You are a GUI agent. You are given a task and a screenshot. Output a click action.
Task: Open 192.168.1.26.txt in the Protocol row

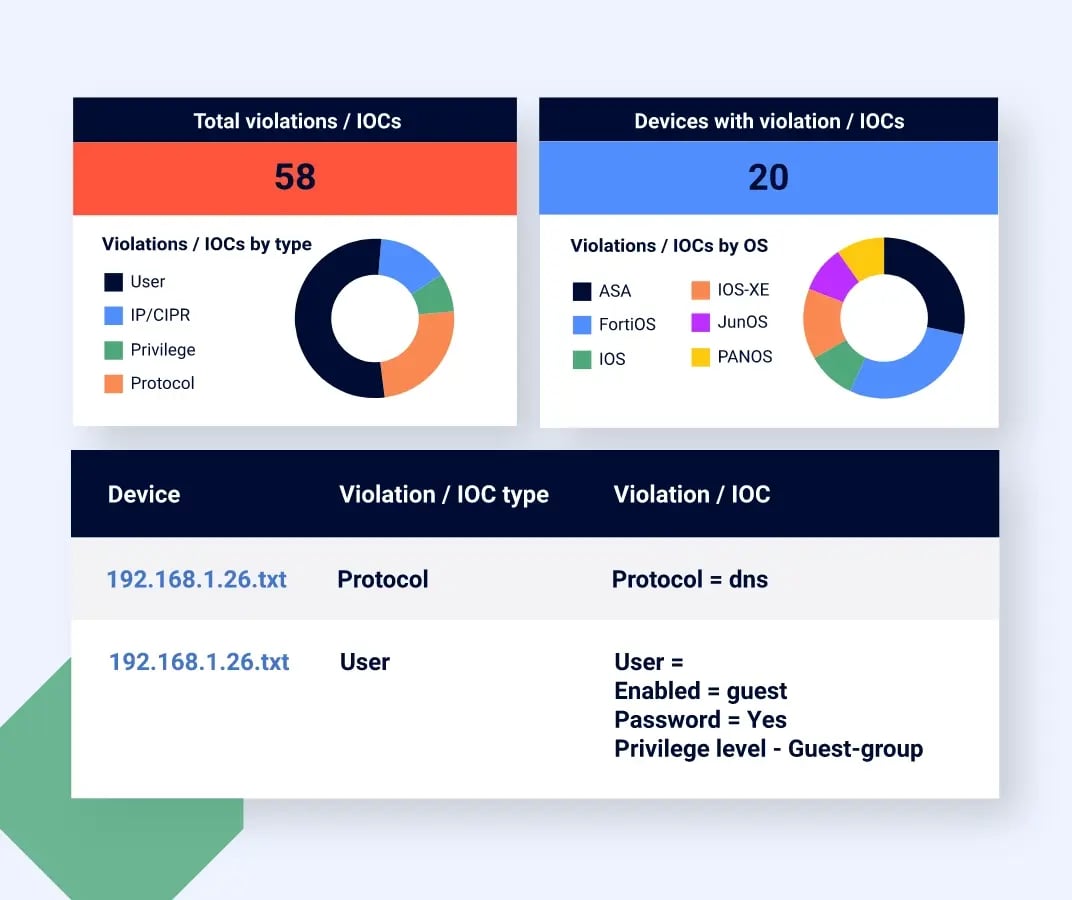point(197,579)
